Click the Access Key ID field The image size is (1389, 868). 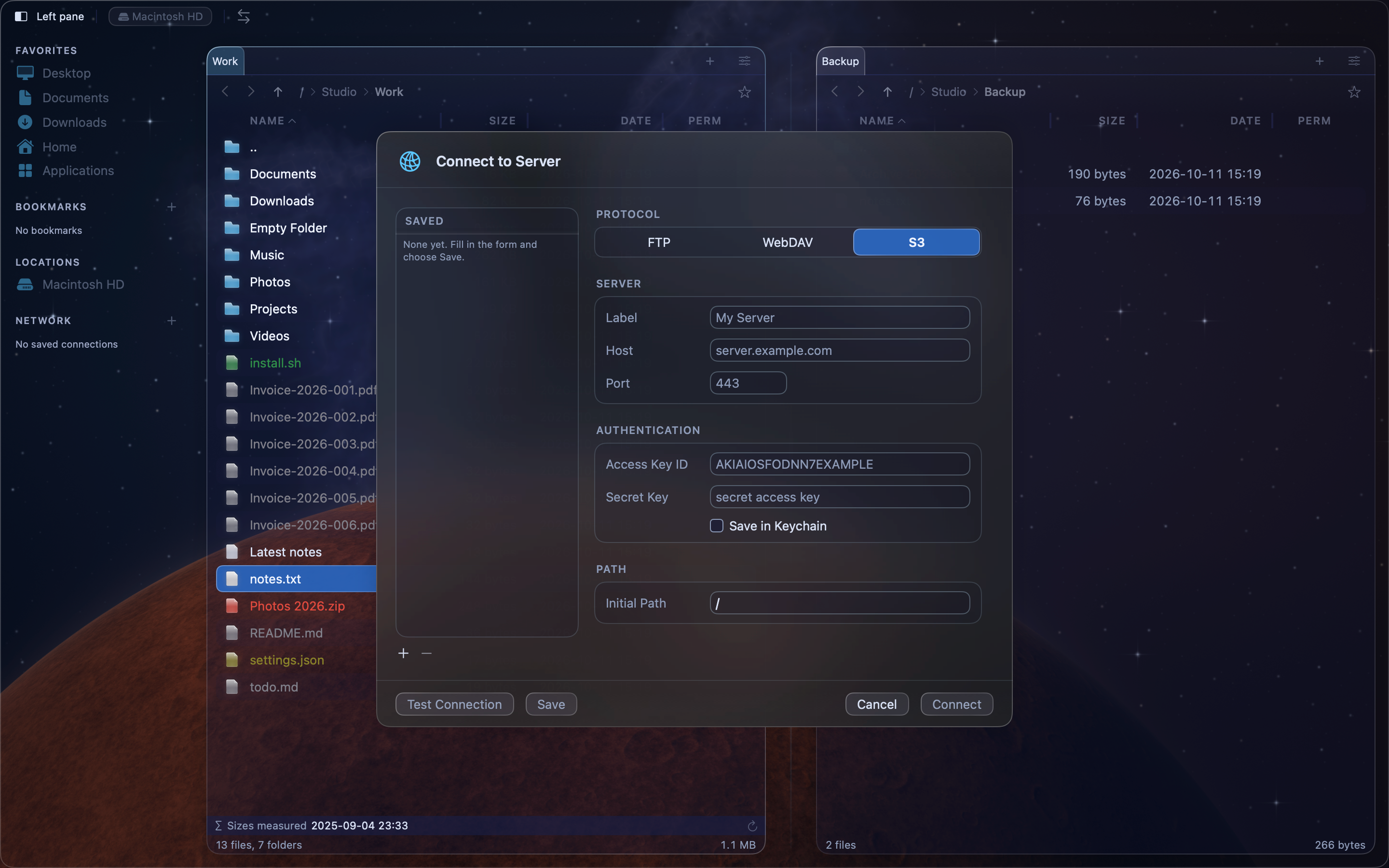coord(840,464)
